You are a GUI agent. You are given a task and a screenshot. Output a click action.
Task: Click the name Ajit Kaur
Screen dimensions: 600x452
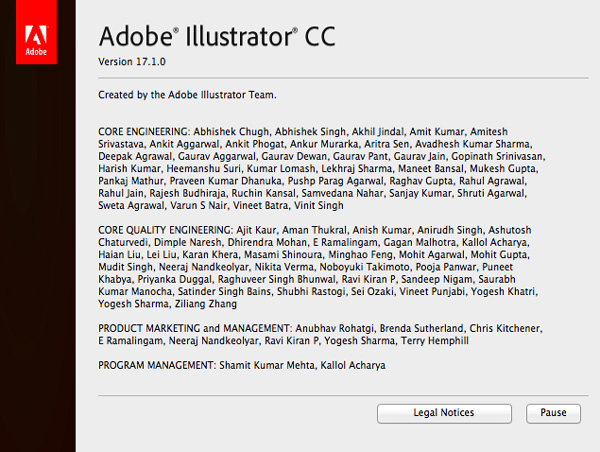pos(254,230)
